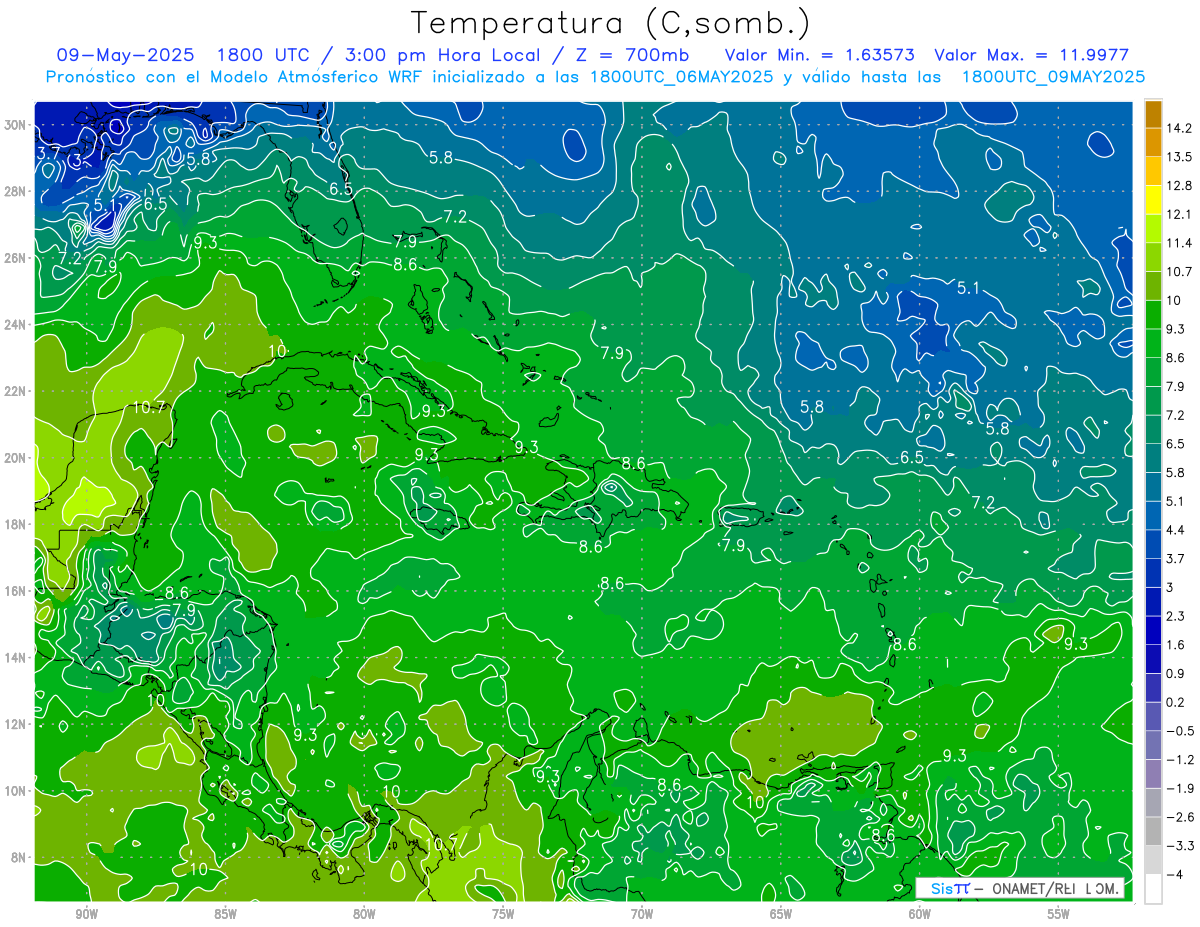Click the 22N latitude axis label

pos(16,391)
